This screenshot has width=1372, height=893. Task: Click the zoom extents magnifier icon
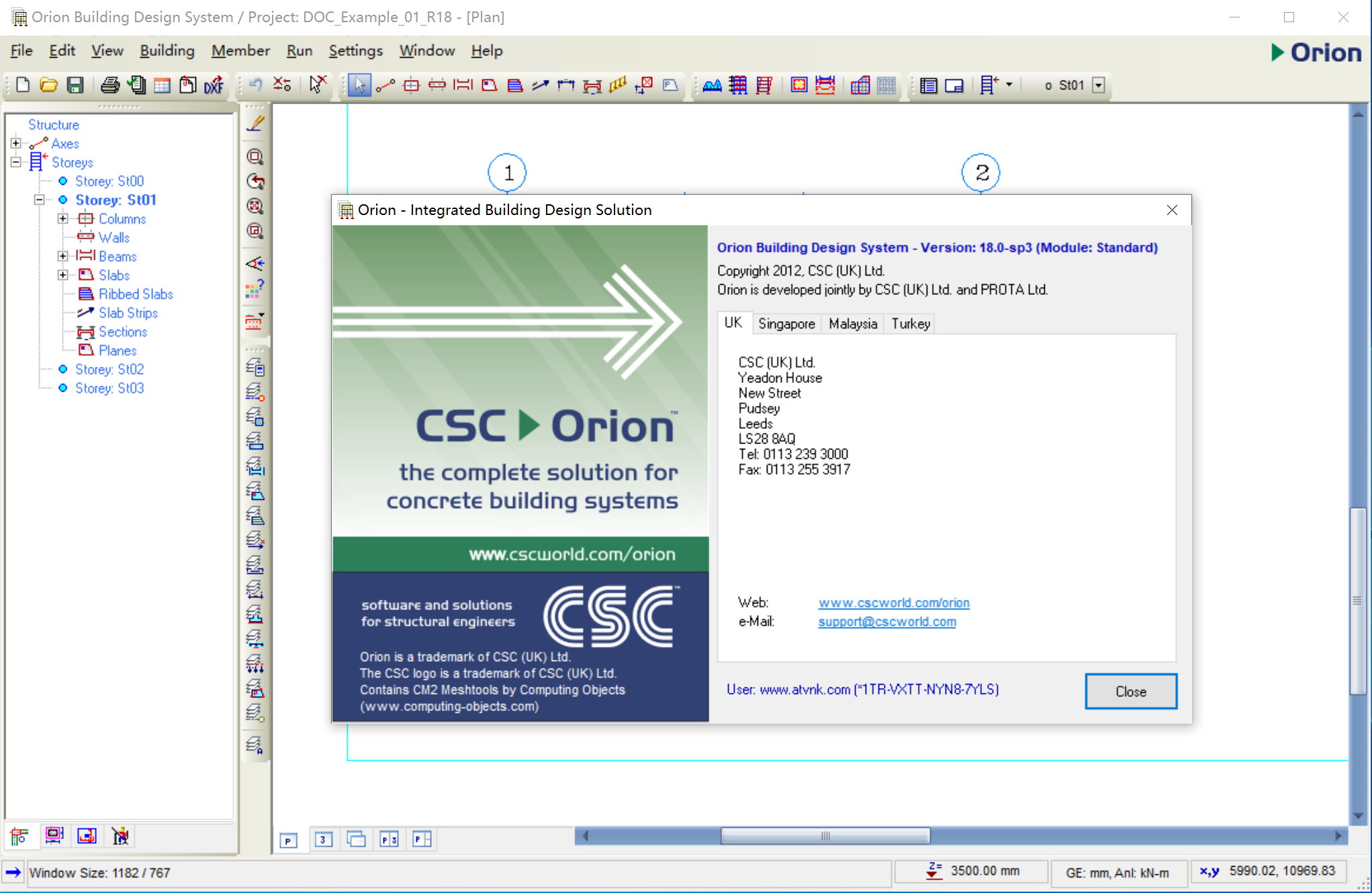tap(255, 206)
